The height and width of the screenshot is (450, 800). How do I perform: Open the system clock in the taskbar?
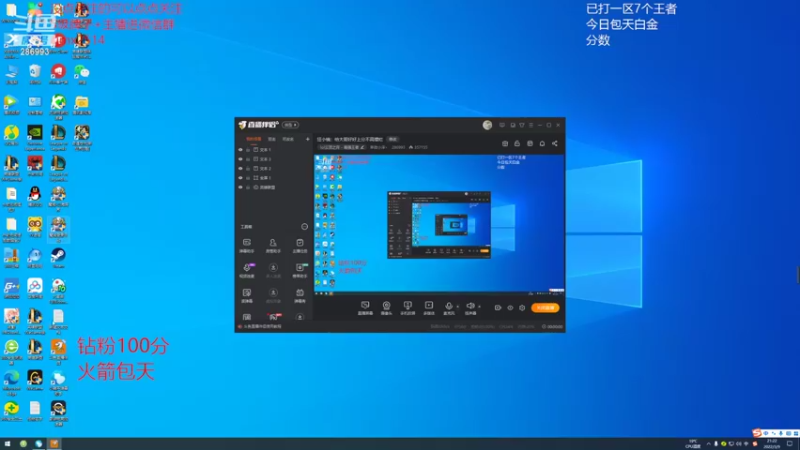coord(771,444)
